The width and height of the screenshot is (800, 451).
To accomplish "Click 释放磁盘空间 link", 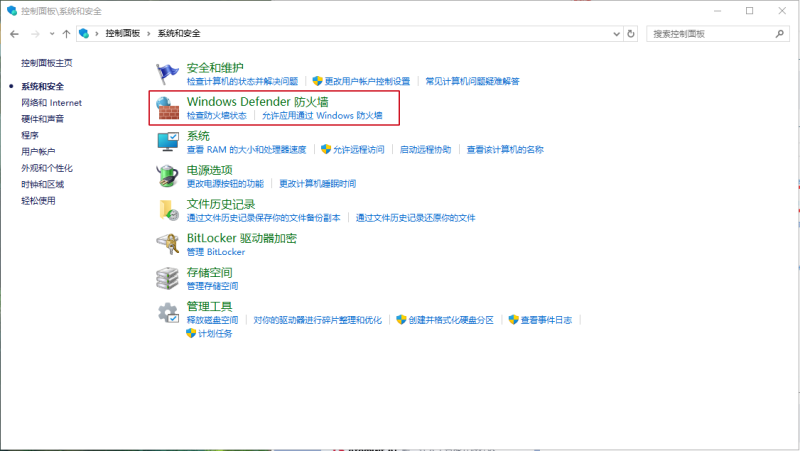I will pyautogui.click(x=212, y=320).
